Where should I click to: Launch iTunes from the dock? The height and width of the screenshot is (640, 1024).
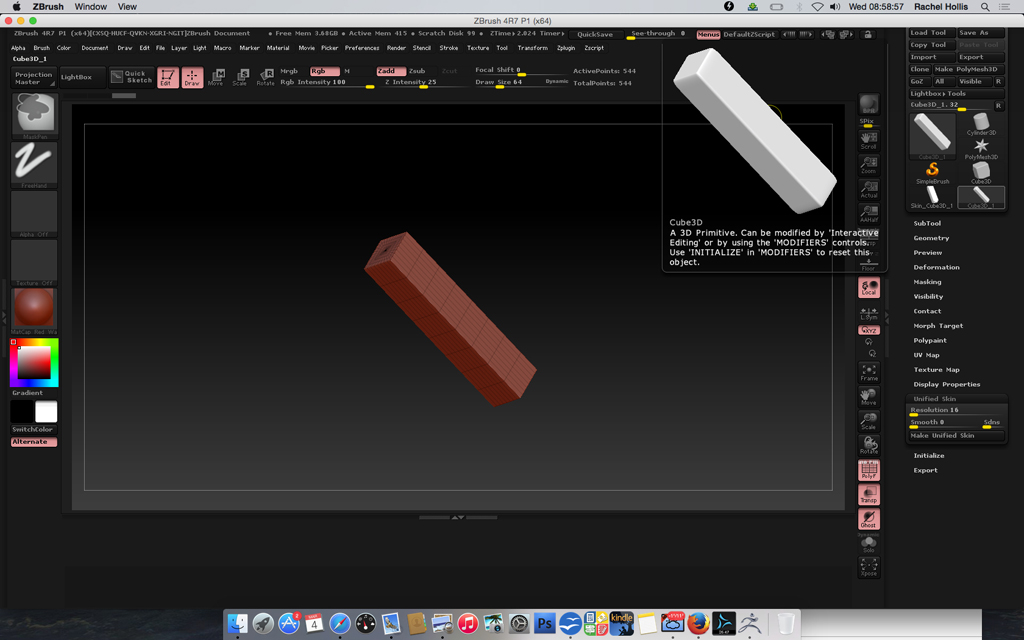pos(468,623)
